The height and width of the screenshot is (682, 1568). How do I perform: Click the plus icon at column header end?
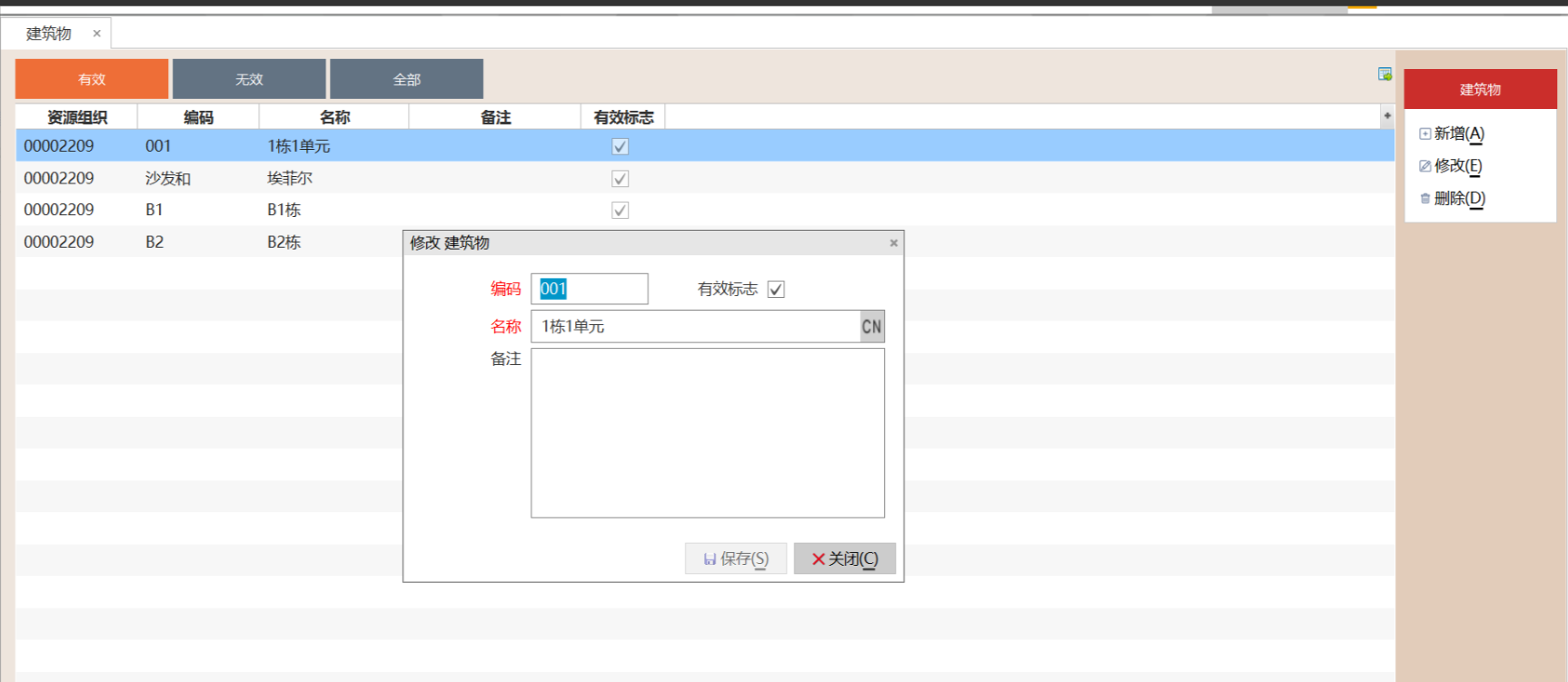pos(1386,116)
